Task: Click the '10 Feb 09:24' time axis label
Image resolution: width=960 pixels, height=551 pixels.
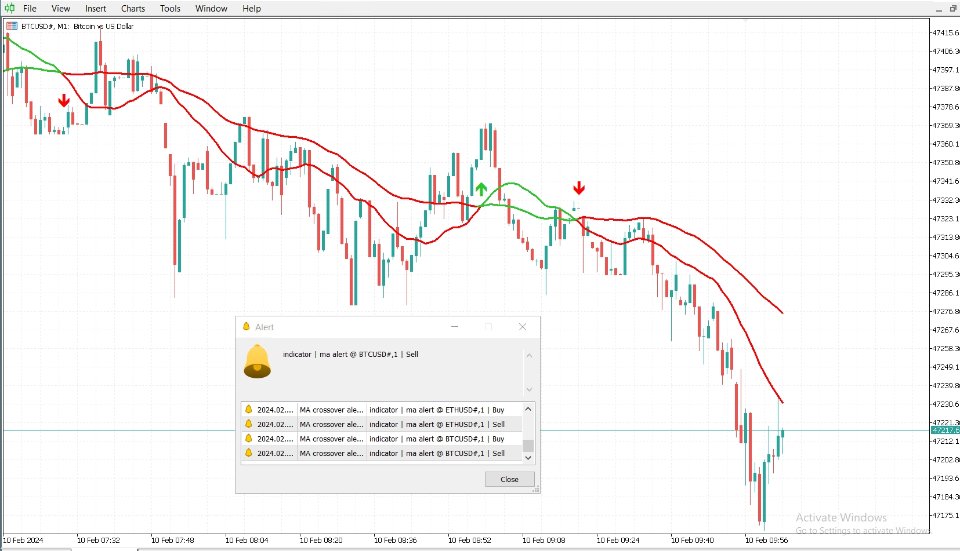Action: tap(618, 540)
